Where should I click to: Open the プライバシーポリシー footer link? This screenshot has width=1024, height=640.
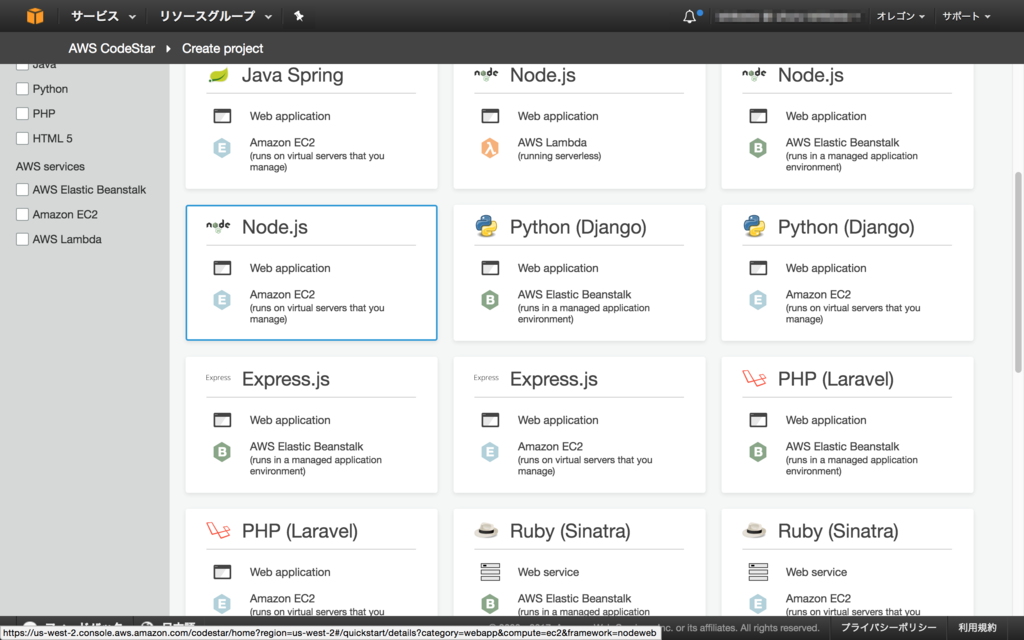[888, 628]
